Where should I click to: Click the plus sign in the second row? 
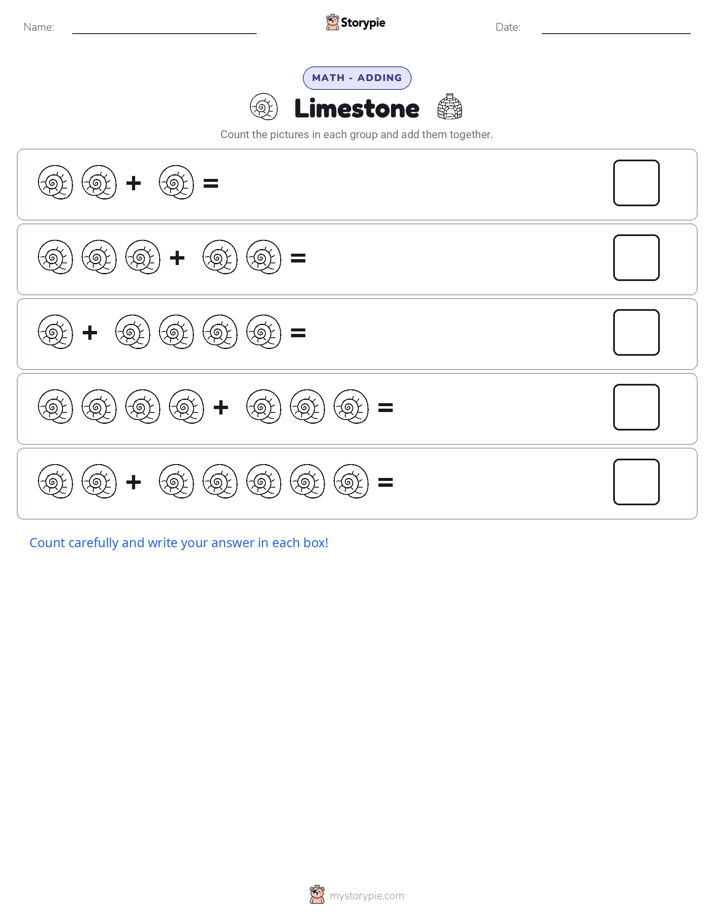177,258
